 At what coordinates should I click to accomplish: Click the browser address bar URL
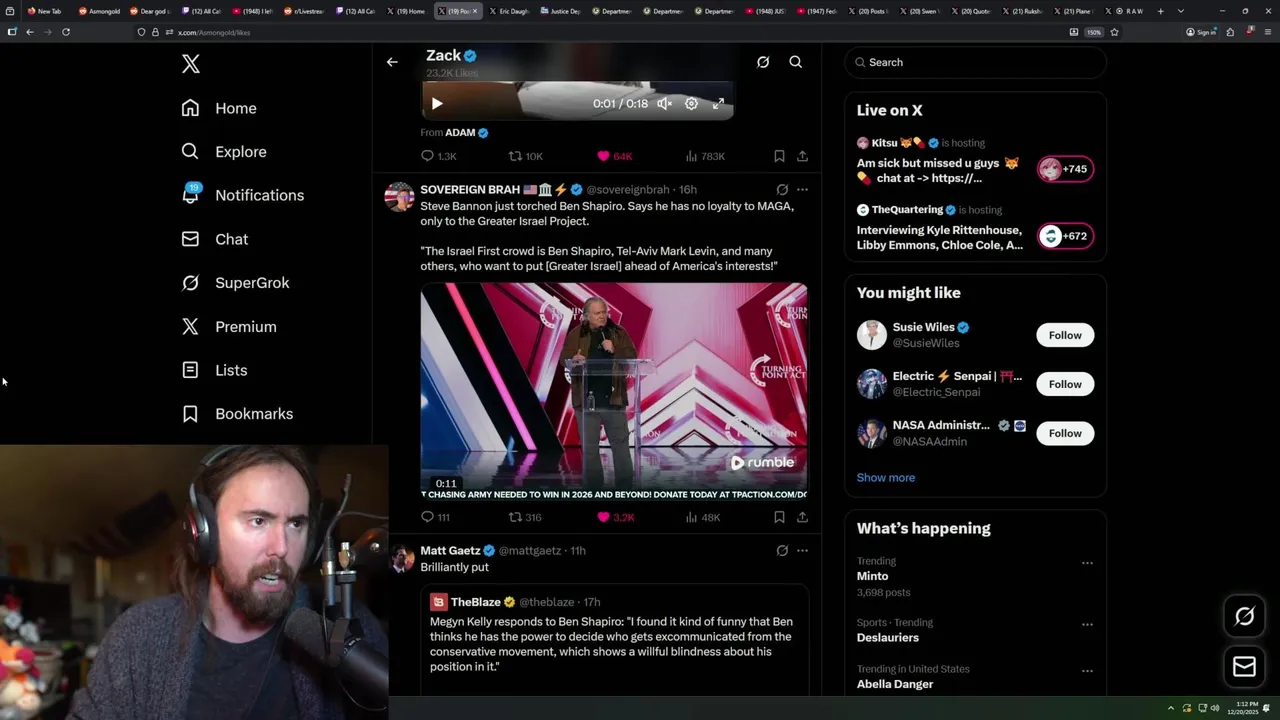coord(214,32)
